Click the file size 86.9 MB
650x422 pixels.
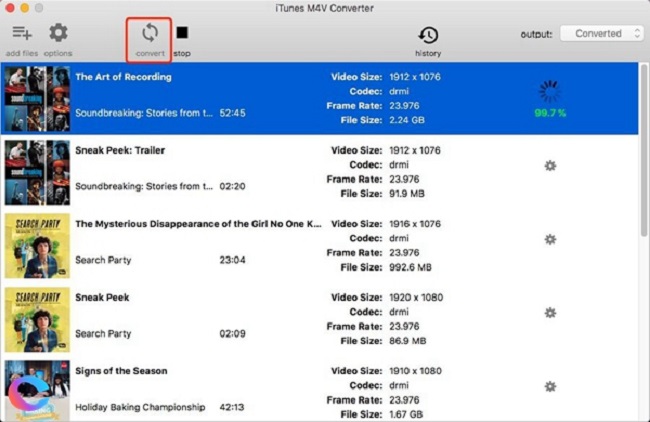pos(407,341)
